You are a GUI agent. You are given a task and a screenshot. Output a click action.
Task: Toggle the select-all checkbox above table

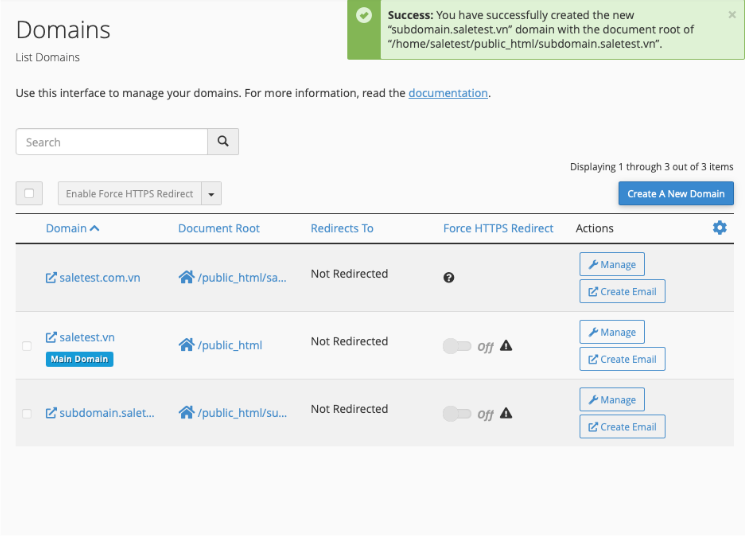pos(29,193)
